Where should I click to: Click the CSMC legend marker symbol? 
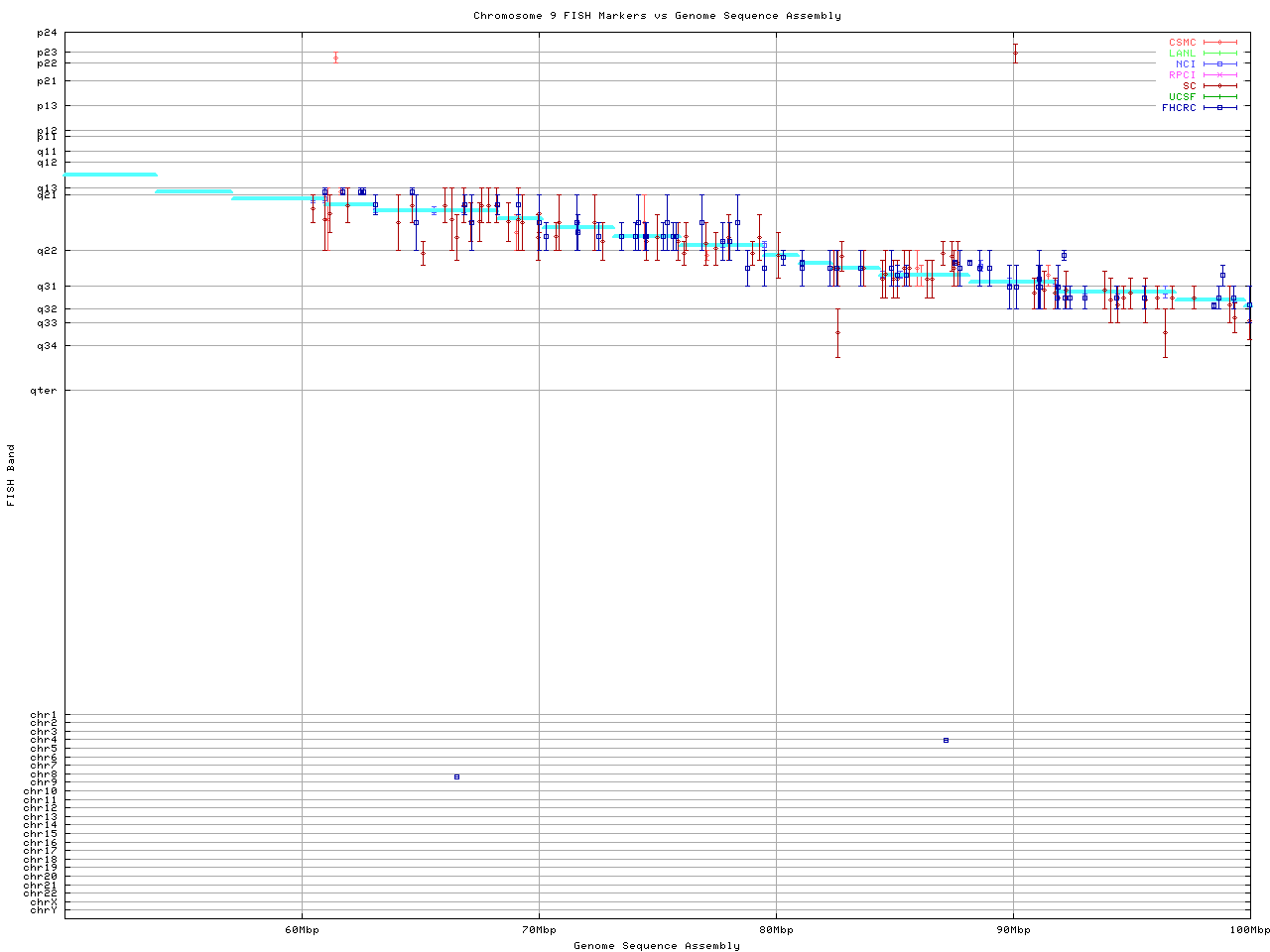click(x=1219, y=43)
